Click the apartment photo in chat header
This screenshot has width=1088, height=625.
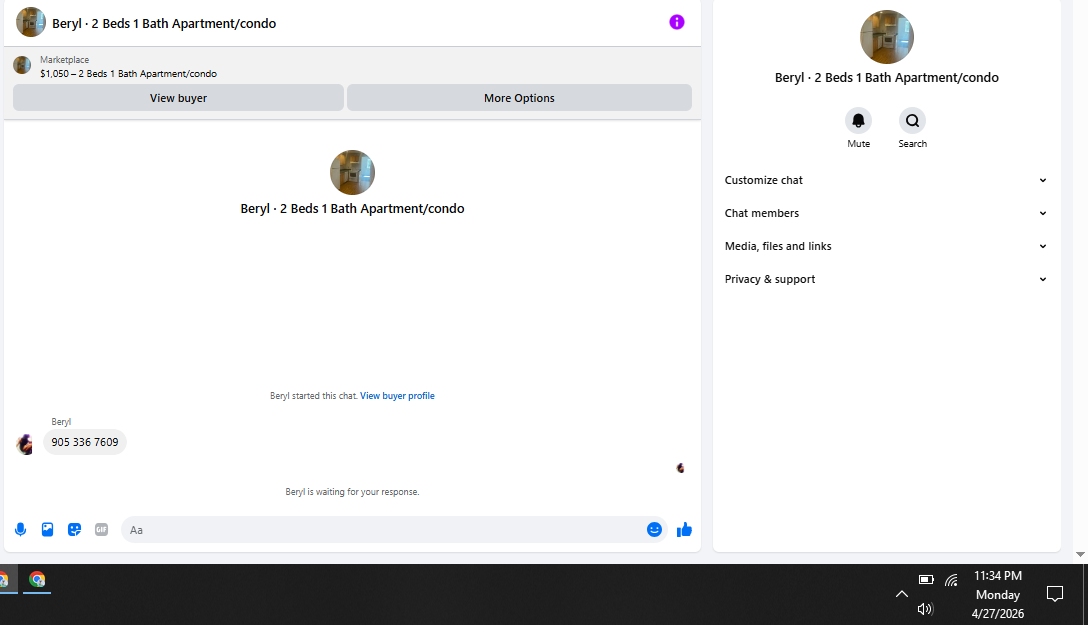31,22
